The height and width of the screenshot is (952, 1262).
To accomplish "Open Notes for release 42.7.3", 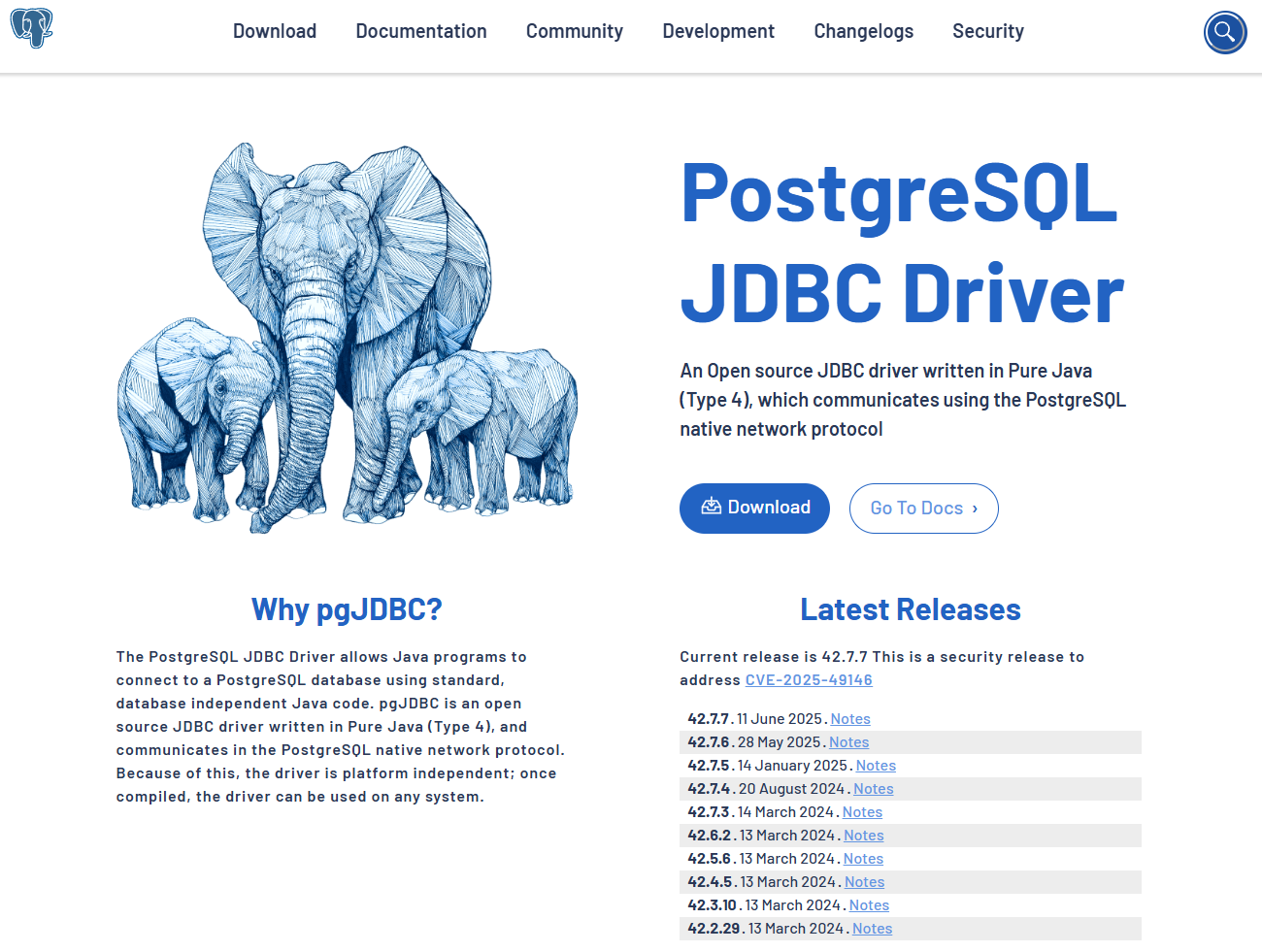I will click(x=862, y=812).
